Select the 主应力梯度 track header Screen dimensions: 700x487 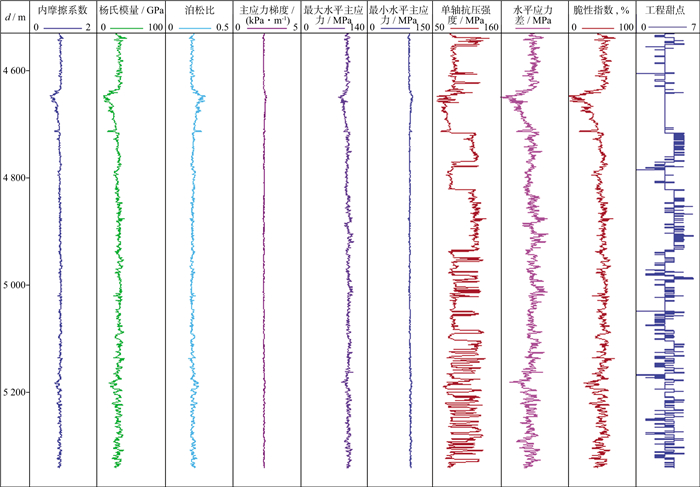(265, 13)
